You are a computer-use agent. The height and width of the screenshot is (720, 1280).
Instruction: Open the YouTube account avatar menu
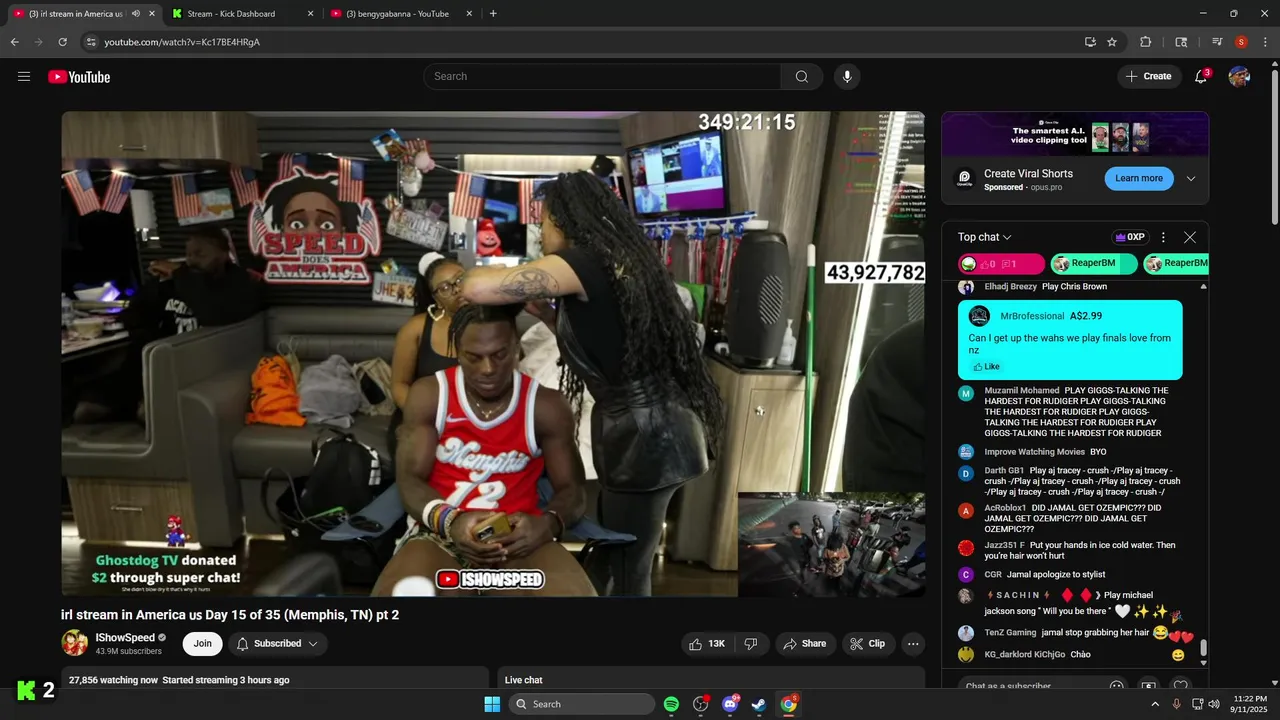[x=1239, y=77]
